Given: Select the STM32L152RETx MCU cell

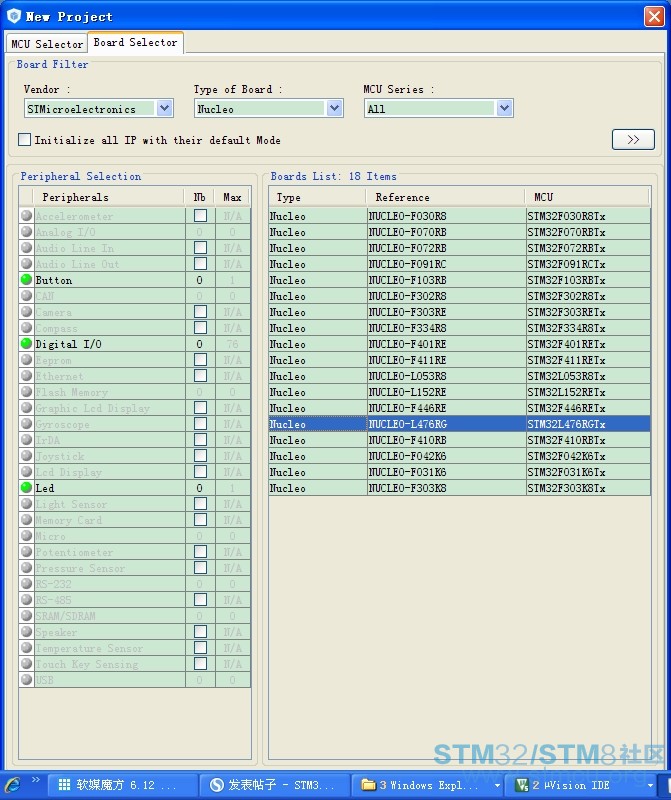Looking at the screenshot, I should tap(588, 392).
